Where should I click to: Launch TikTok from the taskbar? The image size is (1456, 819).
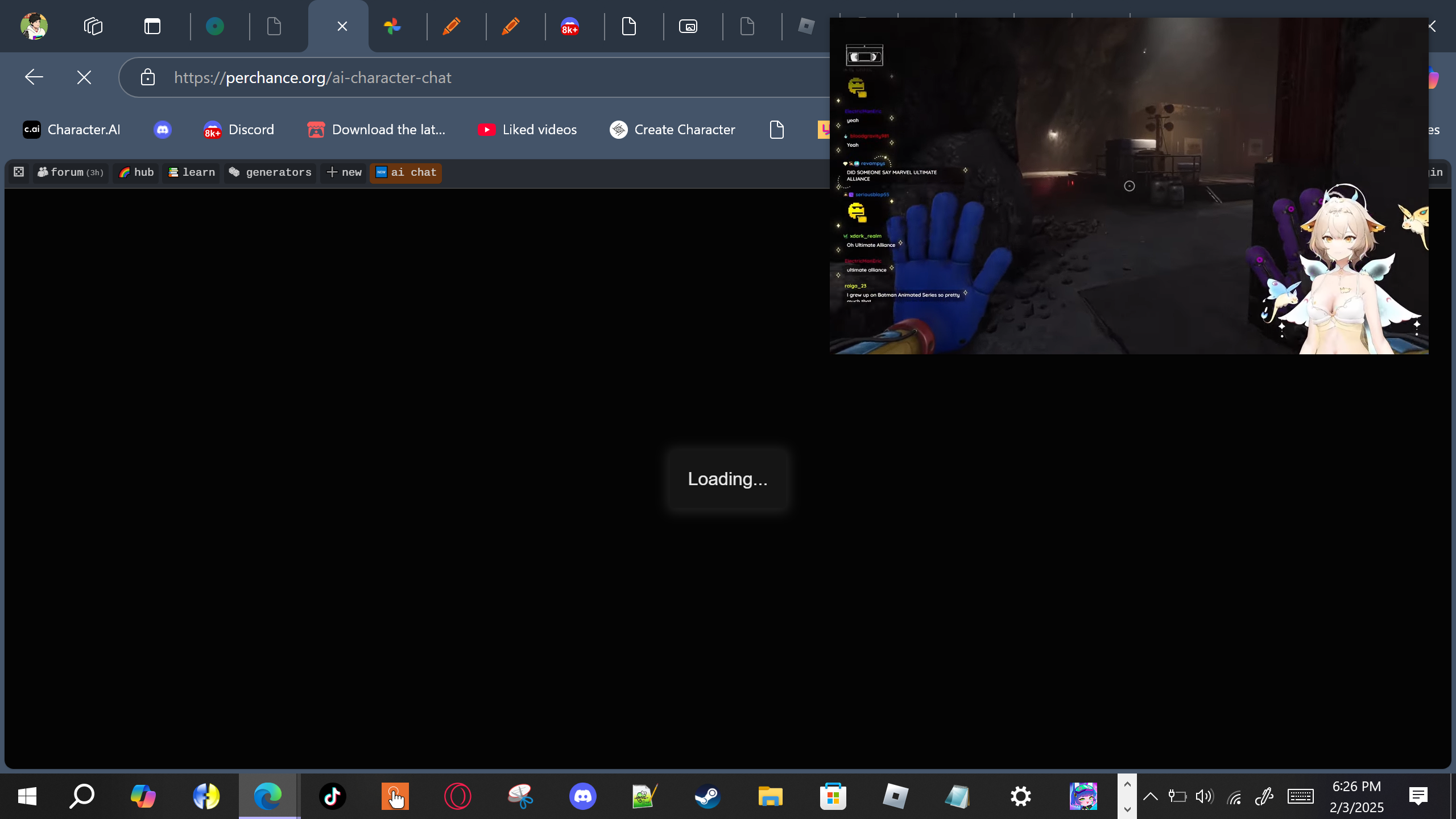pos(333,796)
